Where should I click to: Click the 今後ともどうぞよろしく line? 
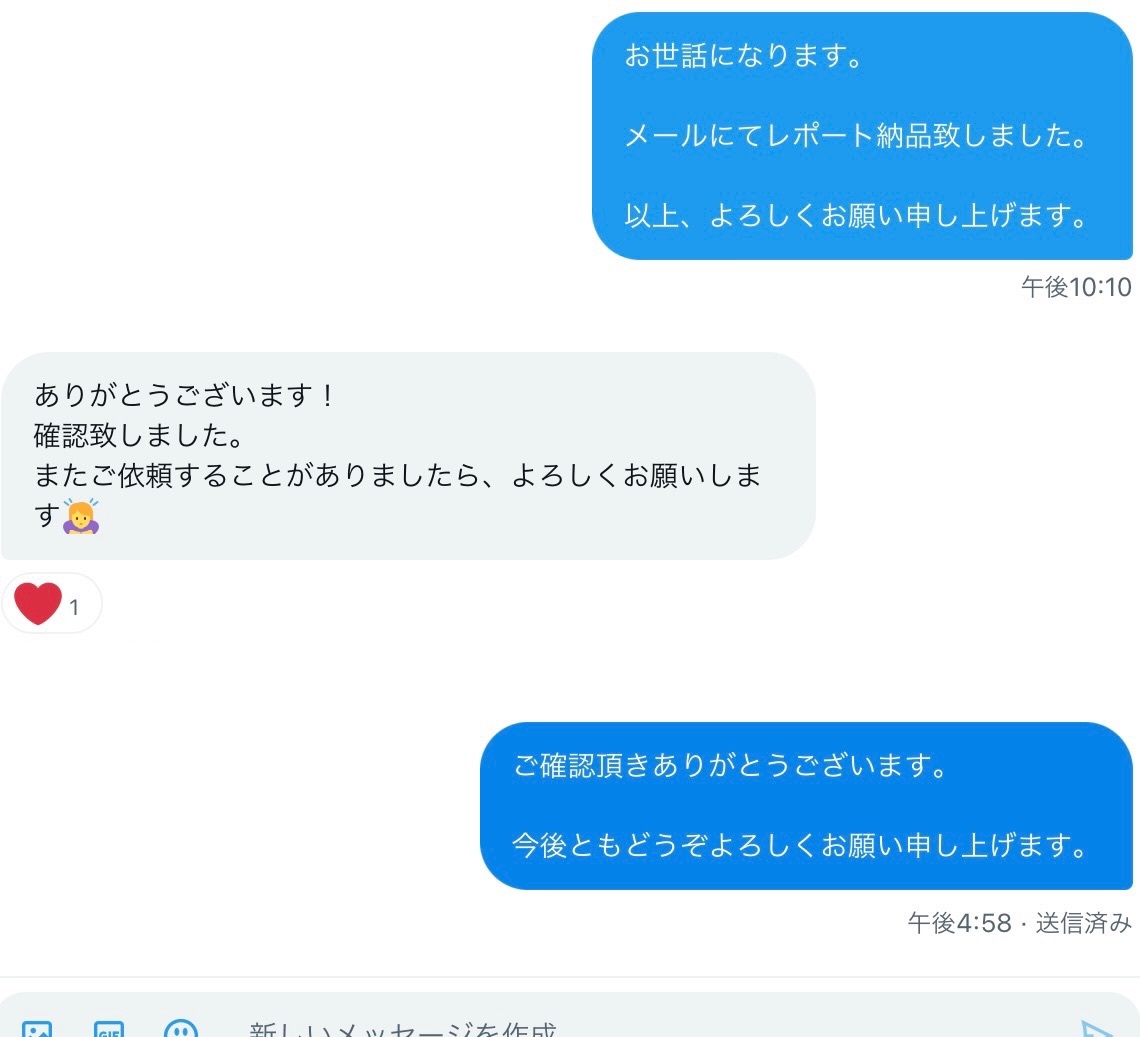[800, 845]
